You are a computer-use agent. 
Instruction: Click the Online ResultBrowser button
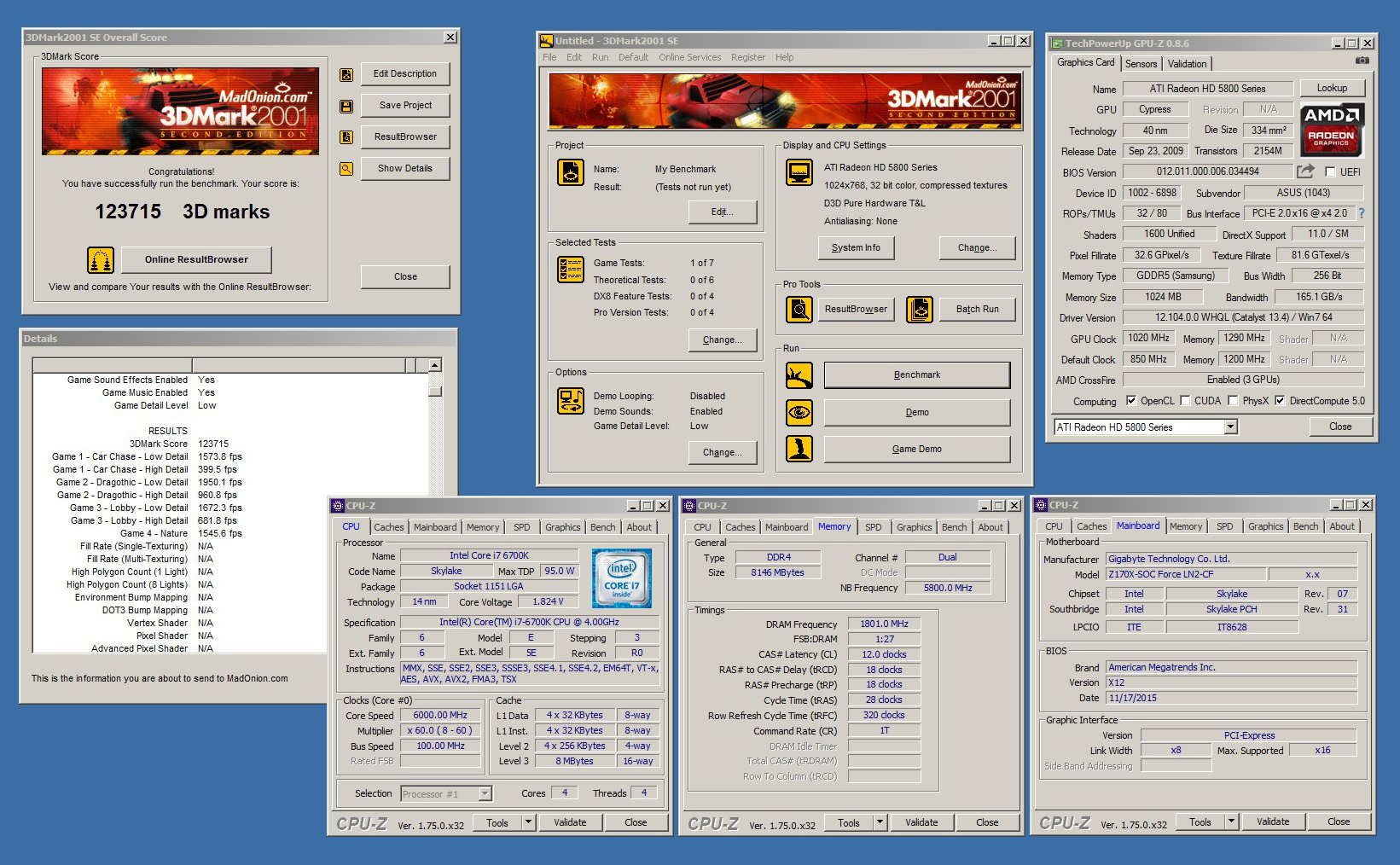pos(196,260)
